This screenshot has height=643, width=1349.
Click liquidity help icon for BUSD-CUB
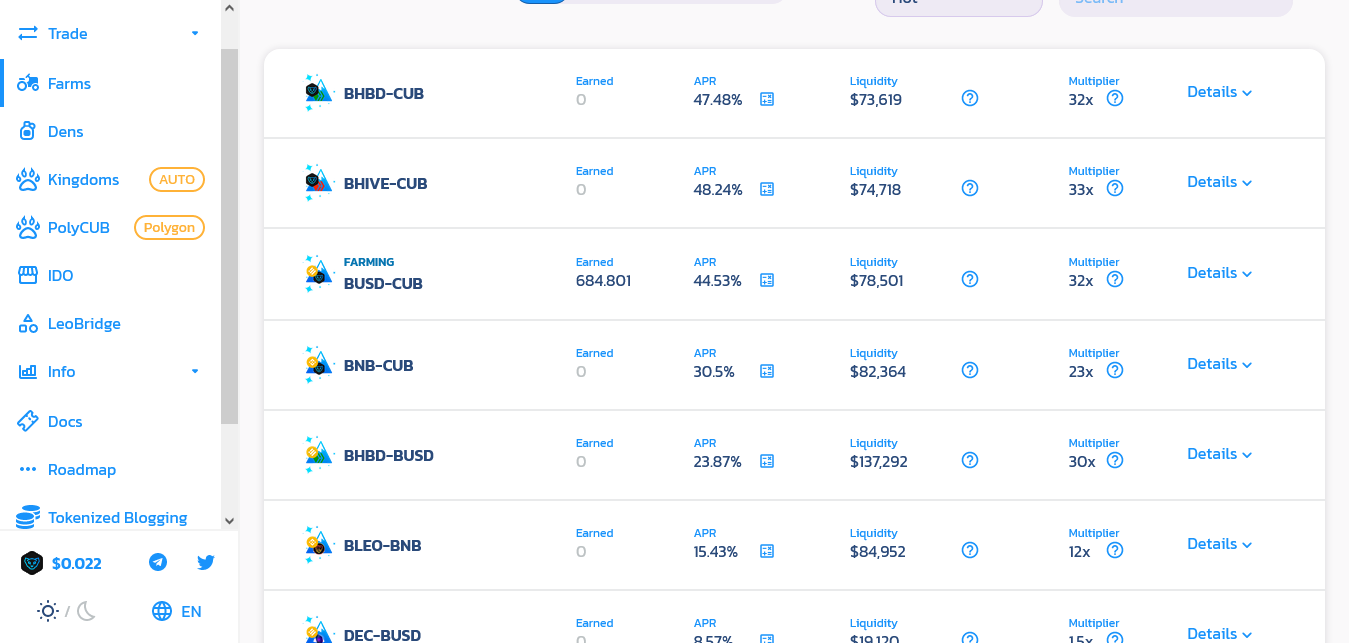pos(970,279)
